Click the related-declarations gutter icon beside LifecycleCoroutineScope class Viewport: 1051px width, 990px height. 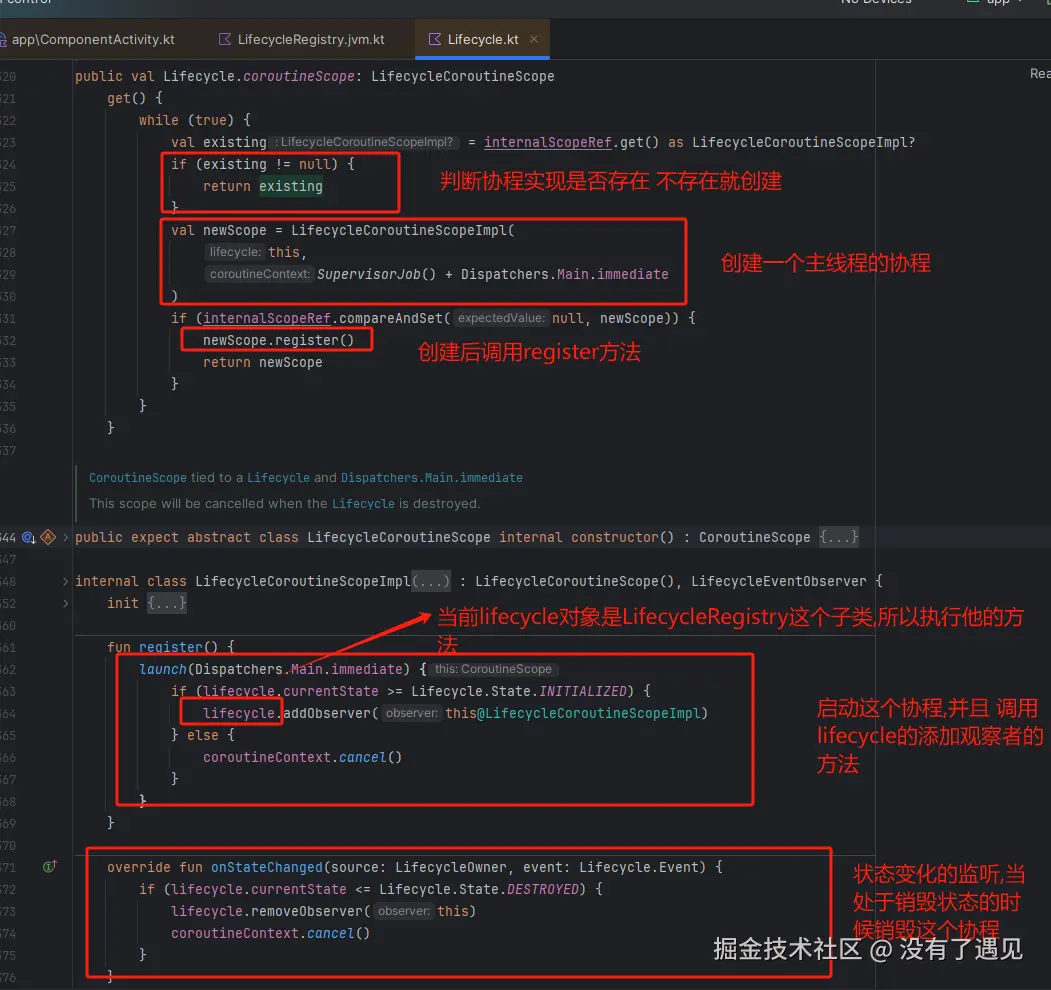point(28,538)
